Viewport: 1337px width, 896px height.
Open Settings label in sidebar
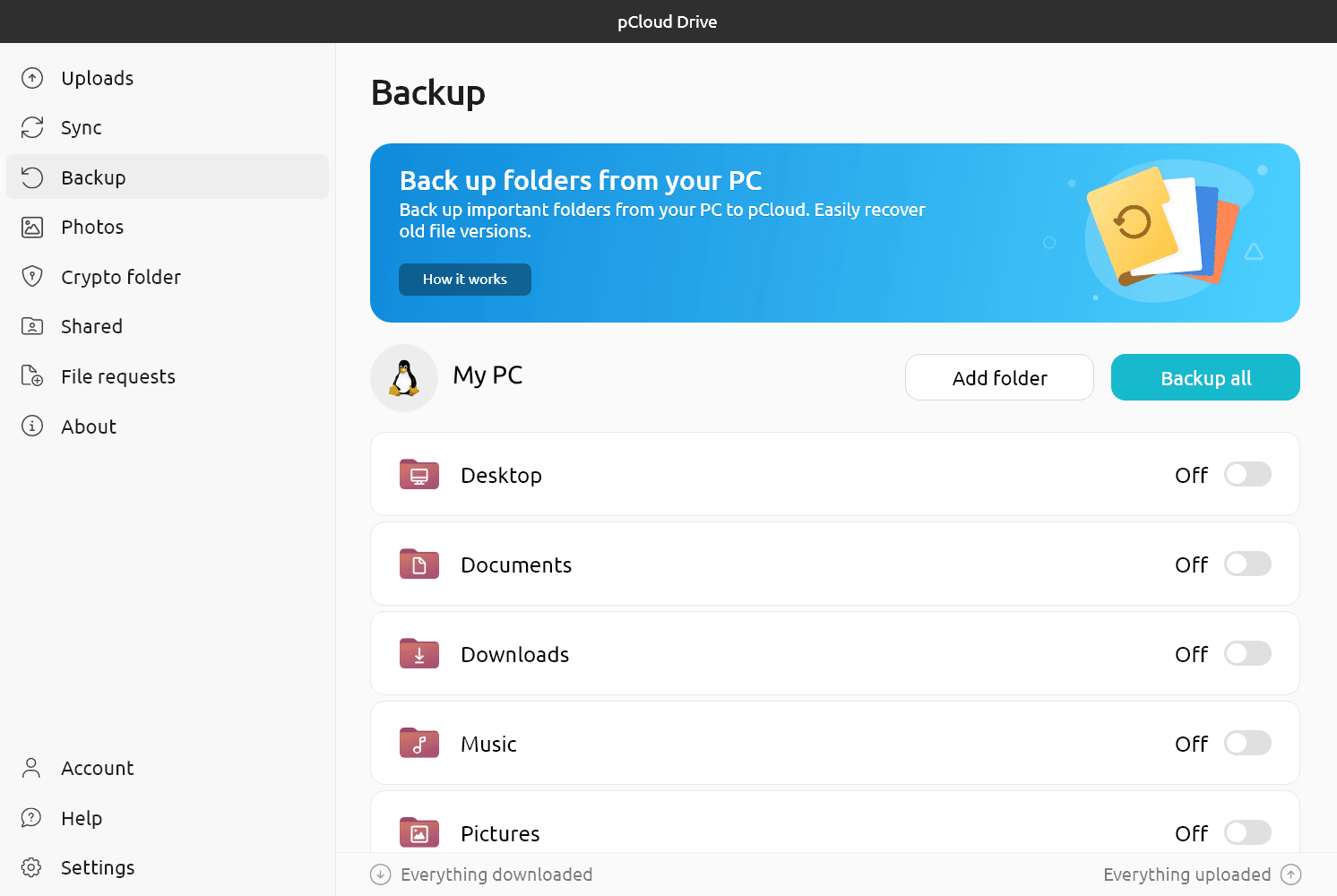[98, 867]
